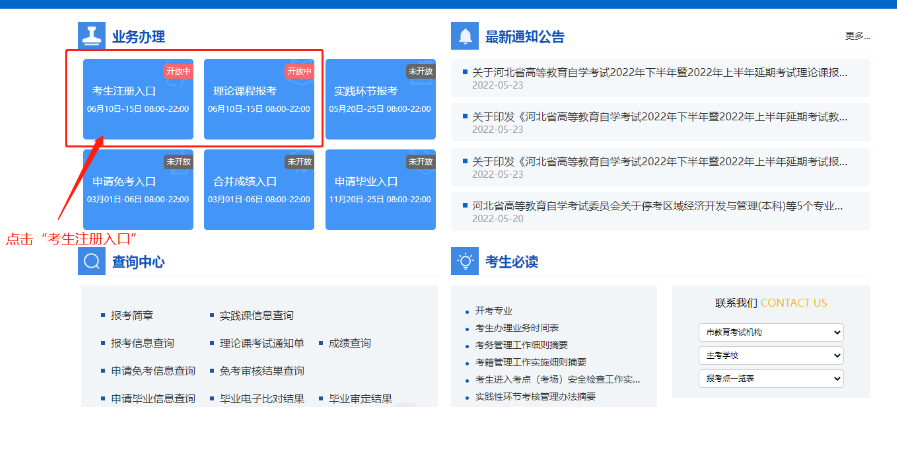897x468 pixels.
Task: Open 开考专业 in 考生必读
Action: click(494, 311)
